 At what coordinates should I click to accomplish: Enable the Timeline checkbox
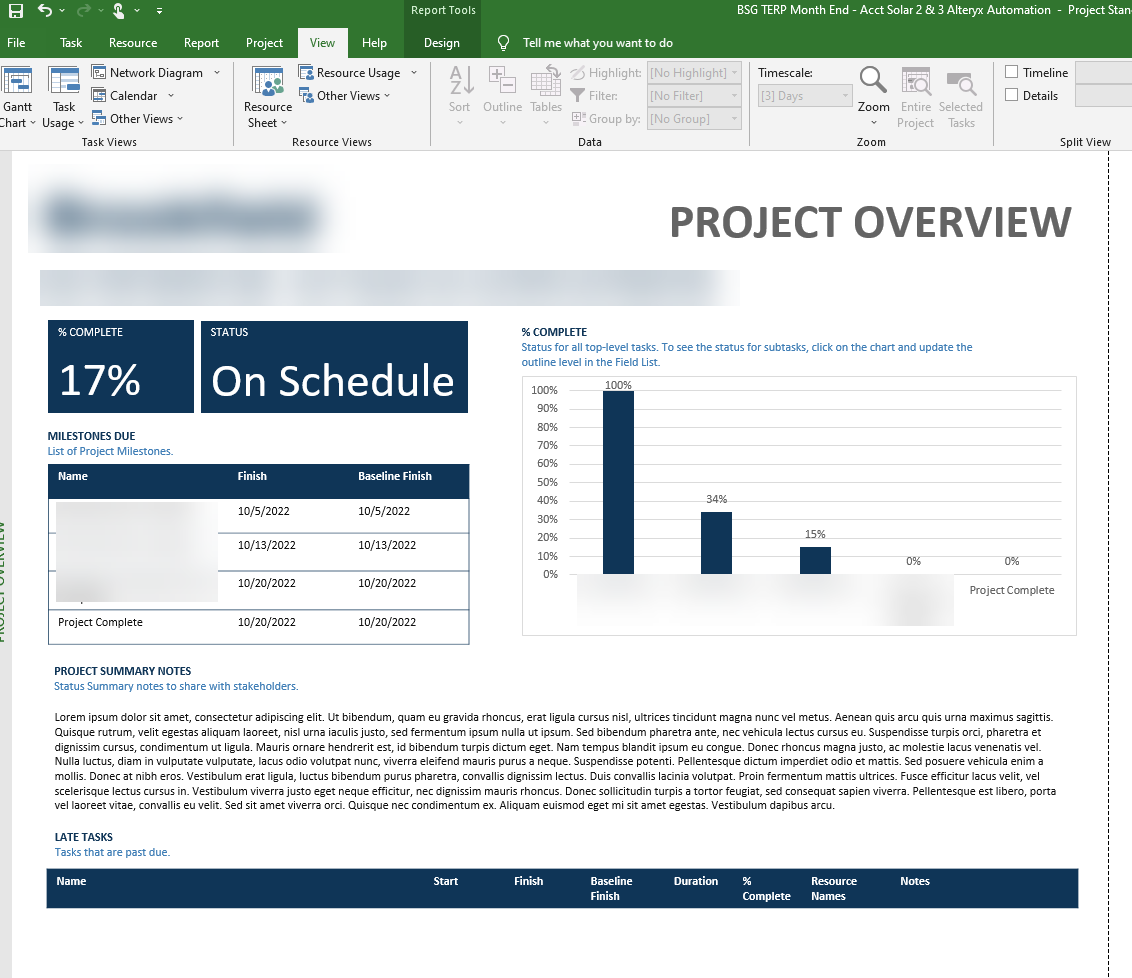click(x=1011, y=71)
